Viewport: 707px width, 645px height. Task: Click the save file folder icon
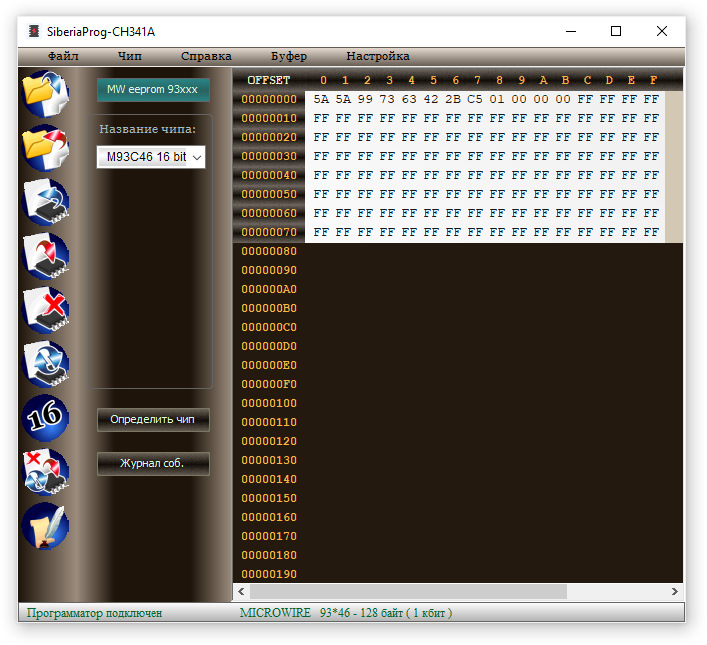click(x=45, y=147)
